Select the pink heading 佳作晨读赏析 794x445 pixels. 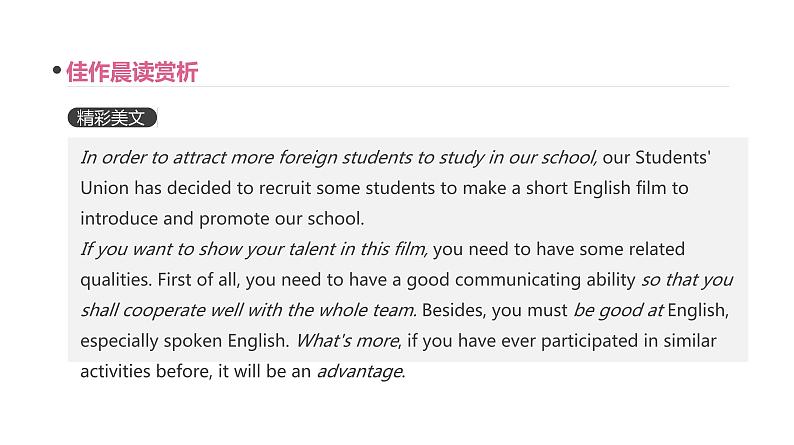(x=132, y=72)
